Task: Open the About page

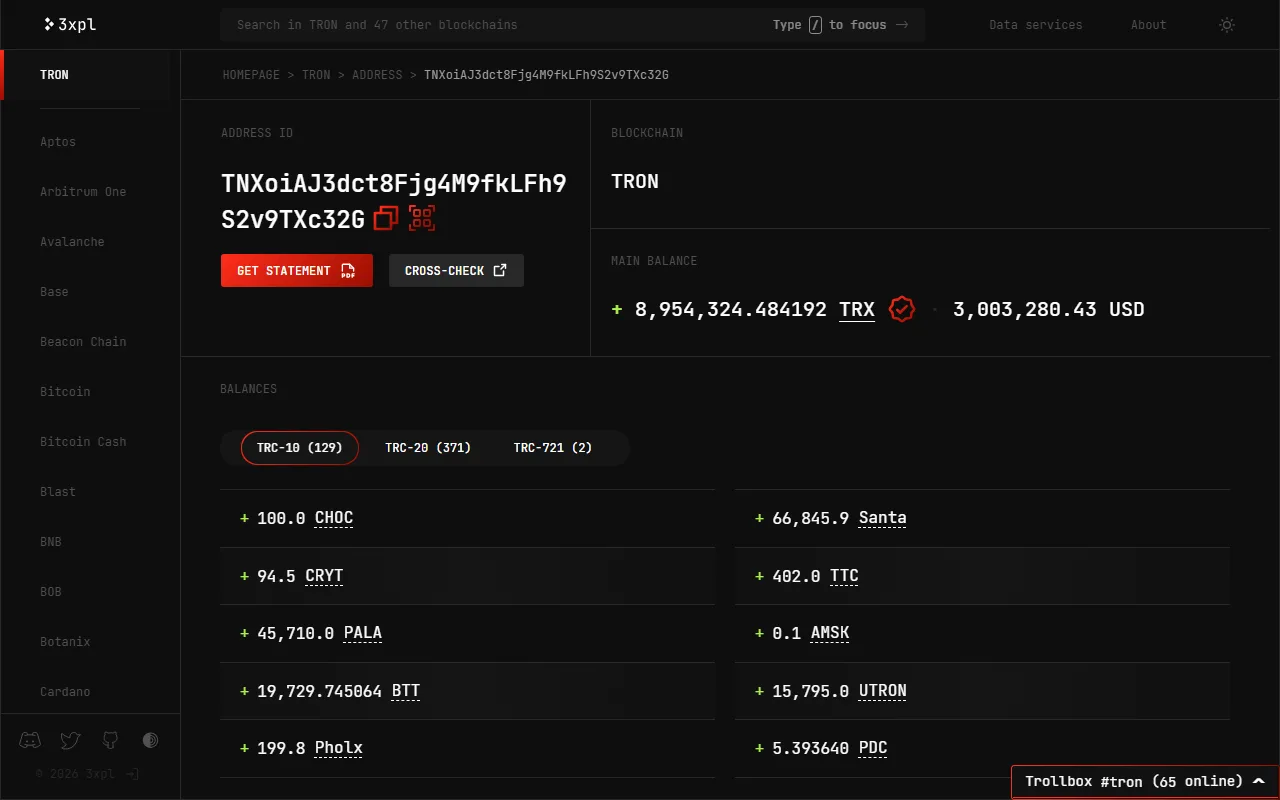Action: [x=1148, y=25]
